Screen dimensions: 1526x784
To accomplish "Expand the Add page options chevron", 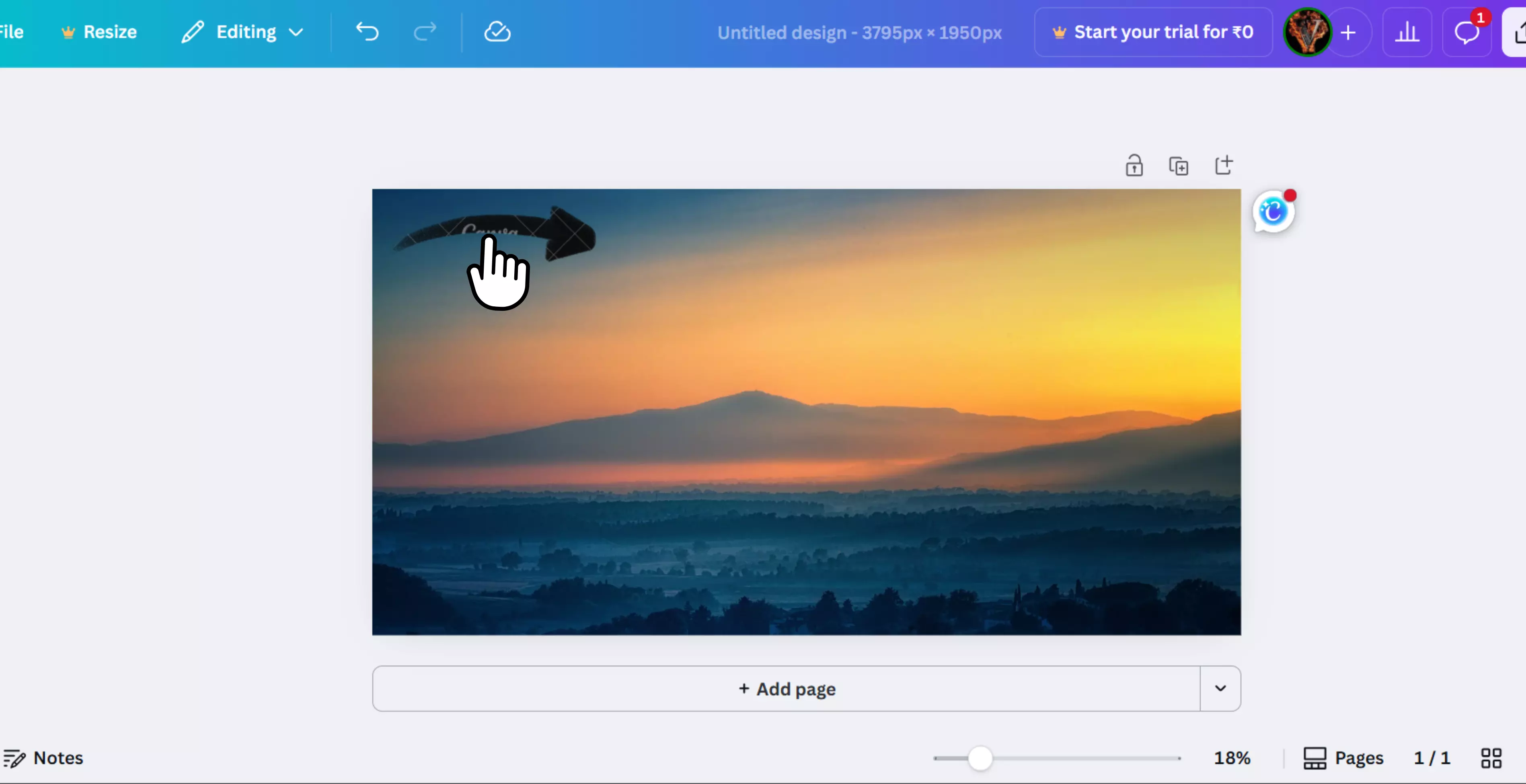I will pos(1220,688).
